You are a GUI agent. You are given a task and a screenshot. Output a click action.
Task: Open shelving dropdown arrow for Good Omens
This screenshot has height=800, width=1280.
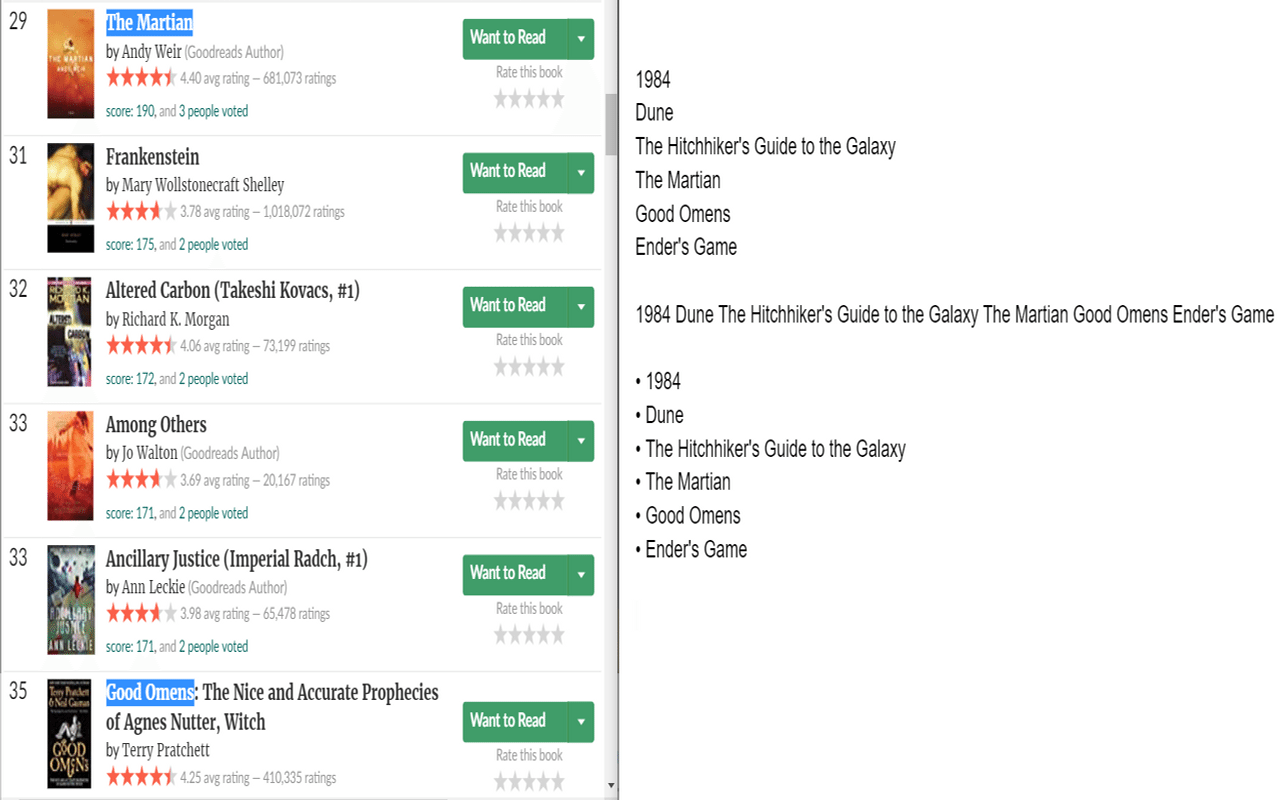tap(581, 721)
